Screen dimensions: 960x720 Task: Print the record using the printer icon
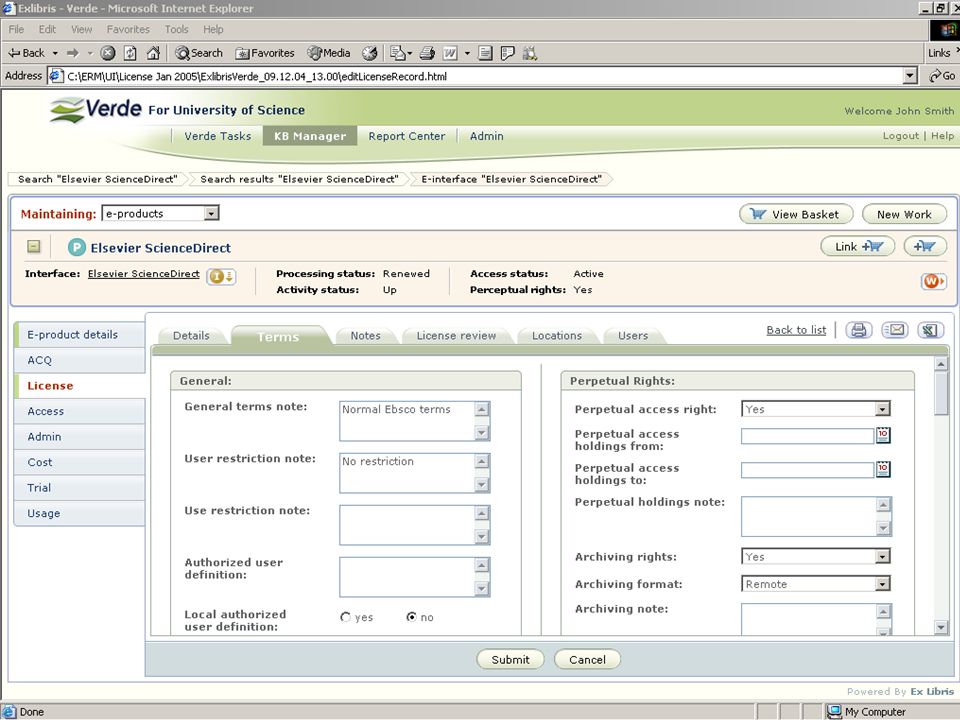click(x=859, y=331)
